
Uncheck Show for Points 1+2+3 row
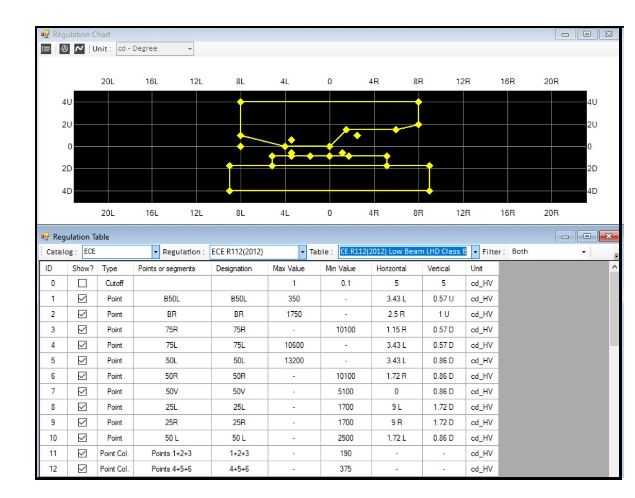[x=82, y=453]
